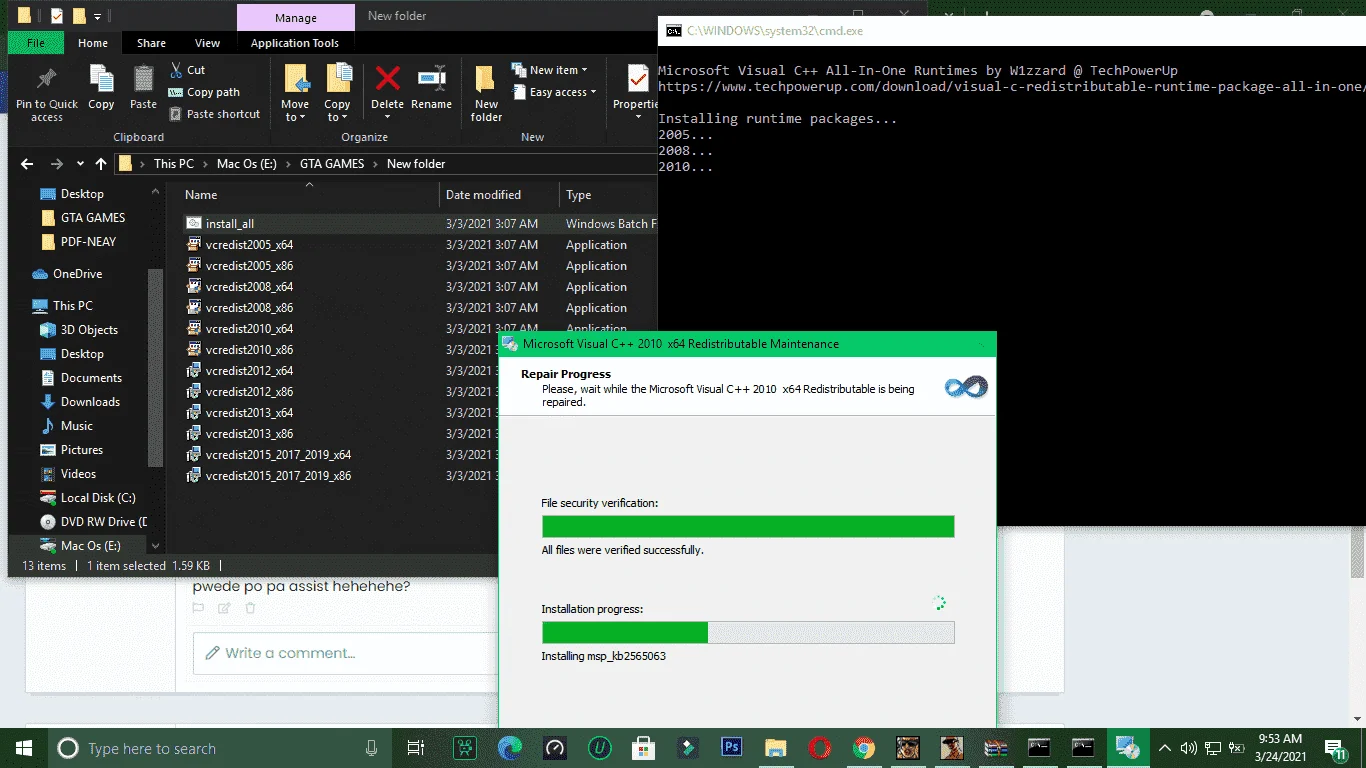Open the notification center icon

pos(1336,748)
